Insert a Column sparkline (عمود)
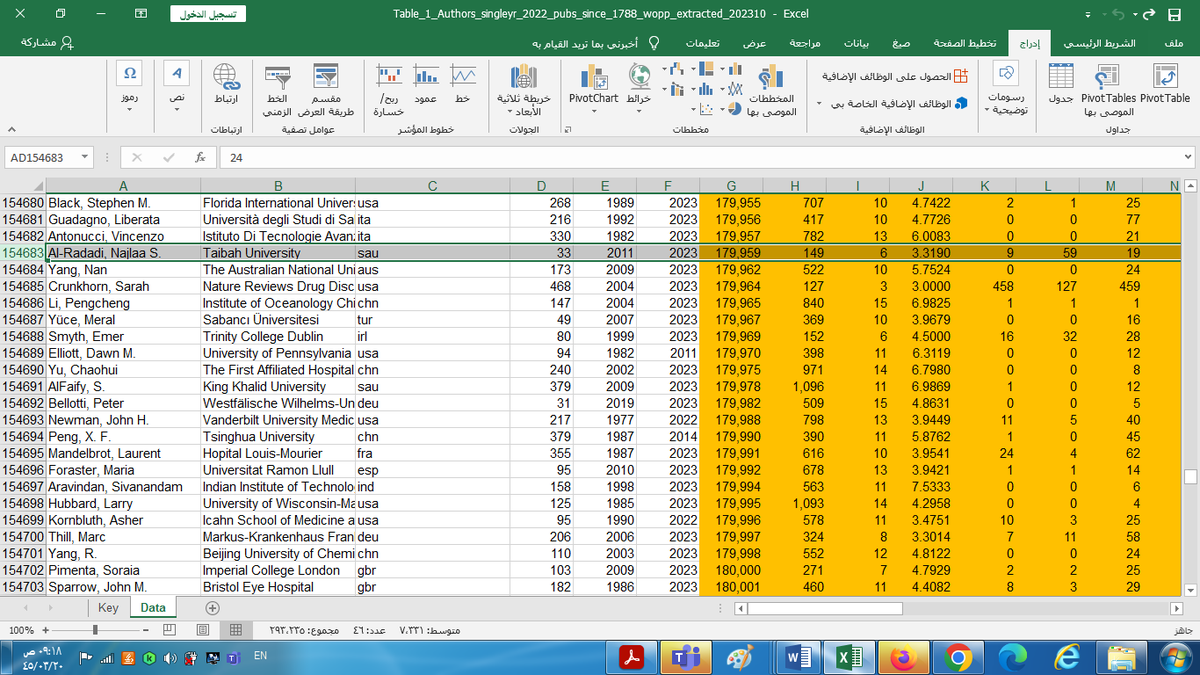1200x675 pixels. [425, 86]
